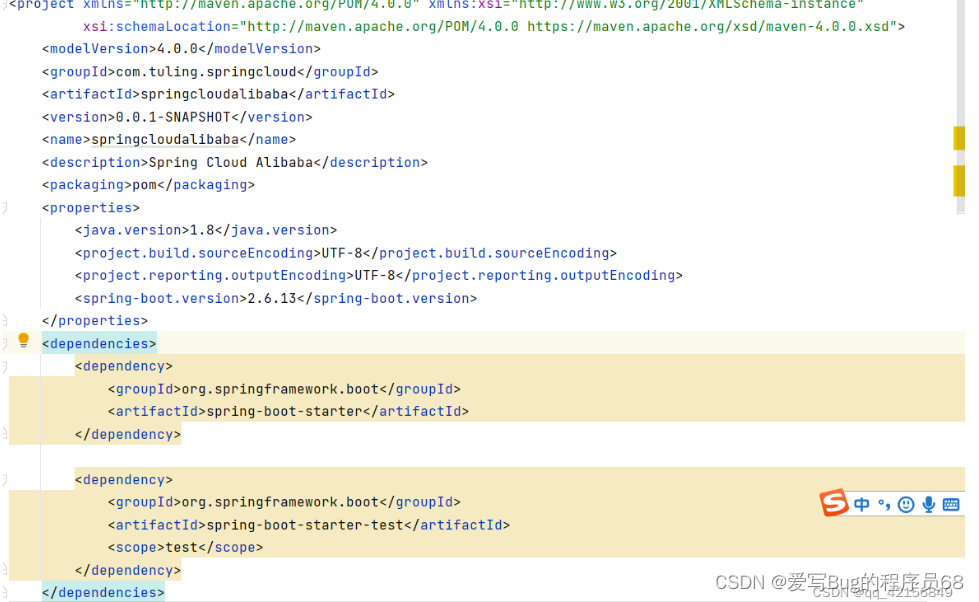Open the on-screen keyboard from input toolbar
The width and height of the screenshot is (979, 602).
pos(951,503)
